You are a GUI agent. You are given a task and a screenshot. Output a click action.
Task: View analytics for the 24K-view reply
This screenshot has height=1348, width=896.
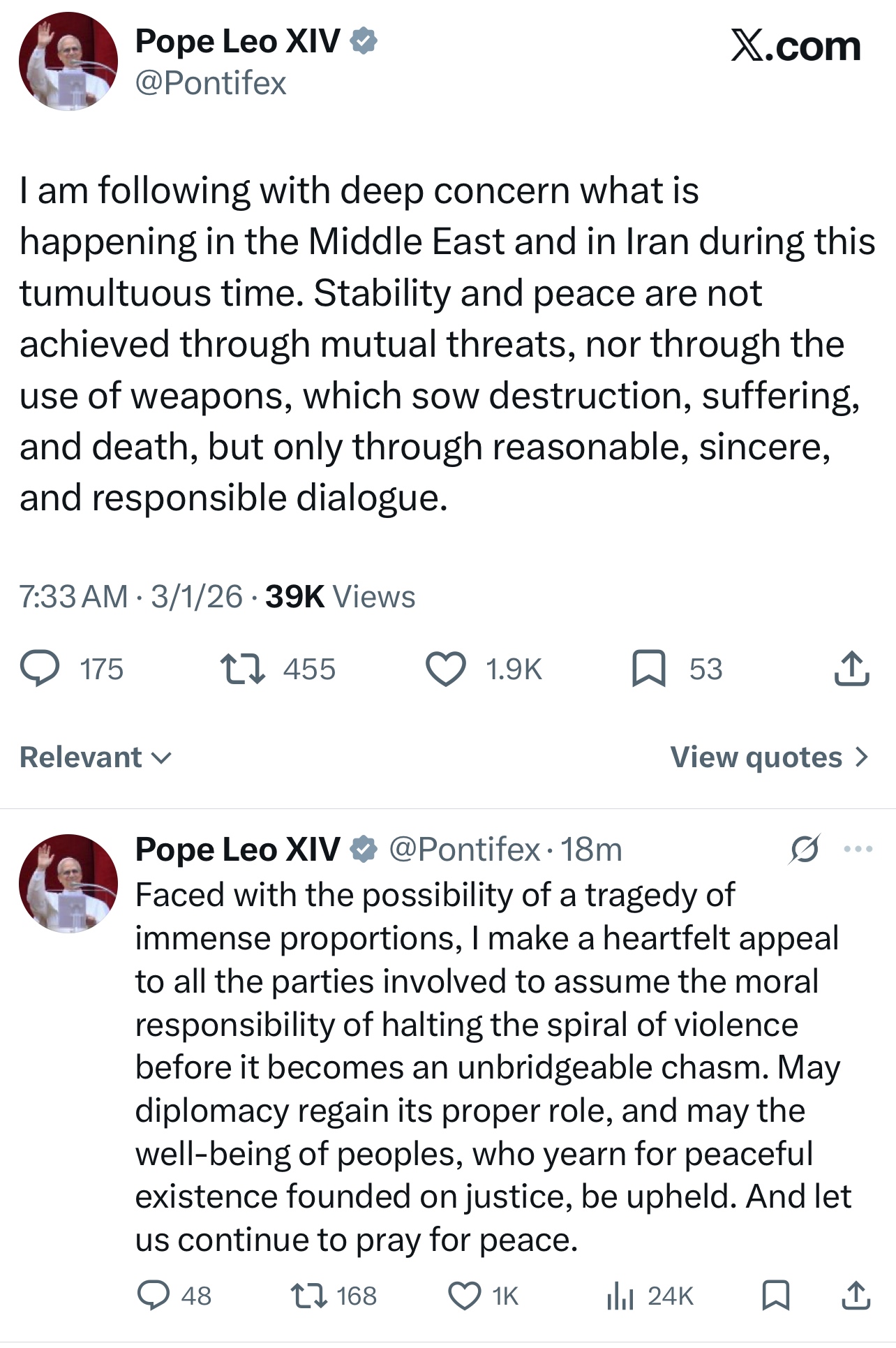(620, 1296)
